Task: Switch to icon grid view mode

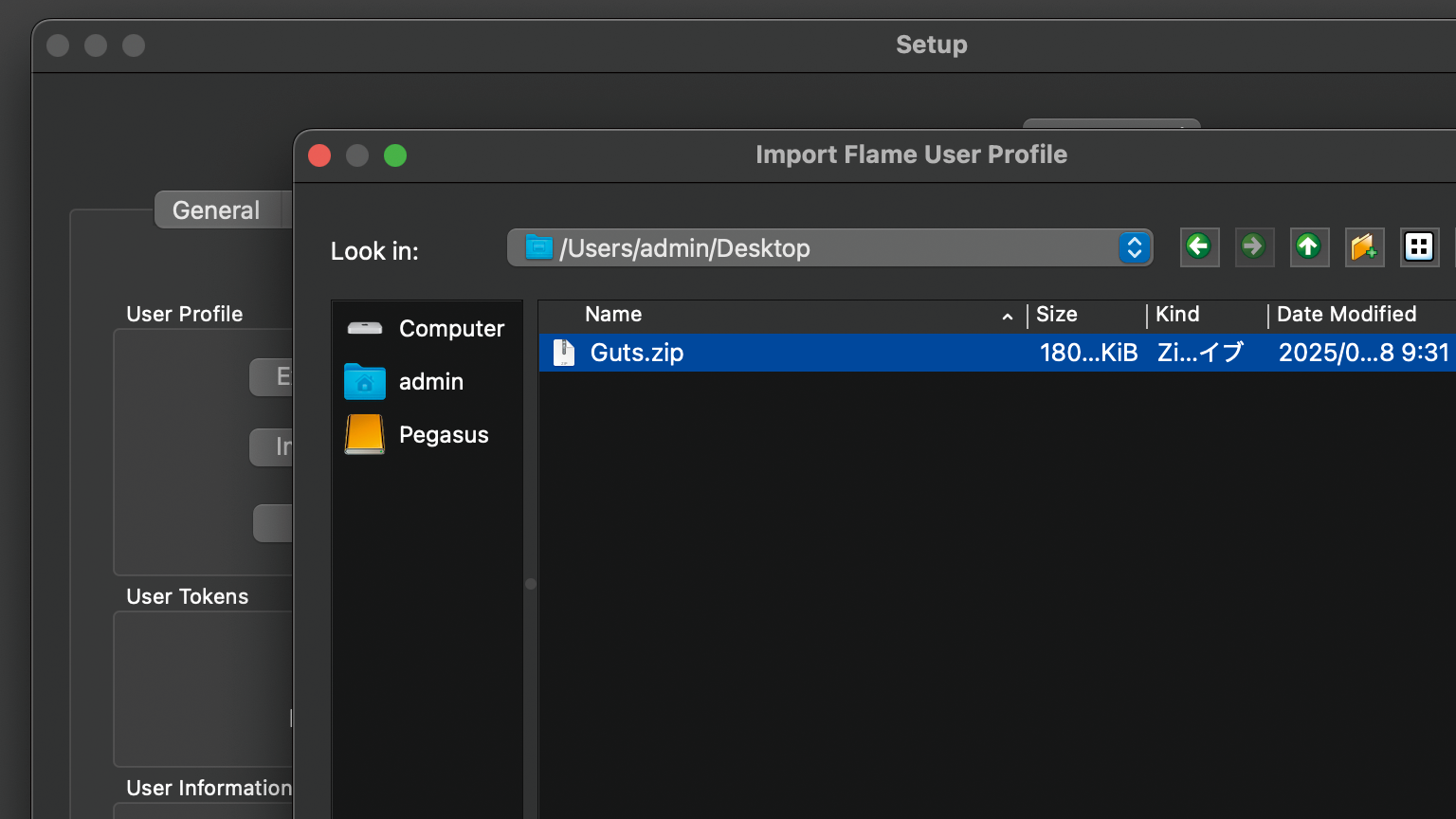Action: pos(1419,247)
